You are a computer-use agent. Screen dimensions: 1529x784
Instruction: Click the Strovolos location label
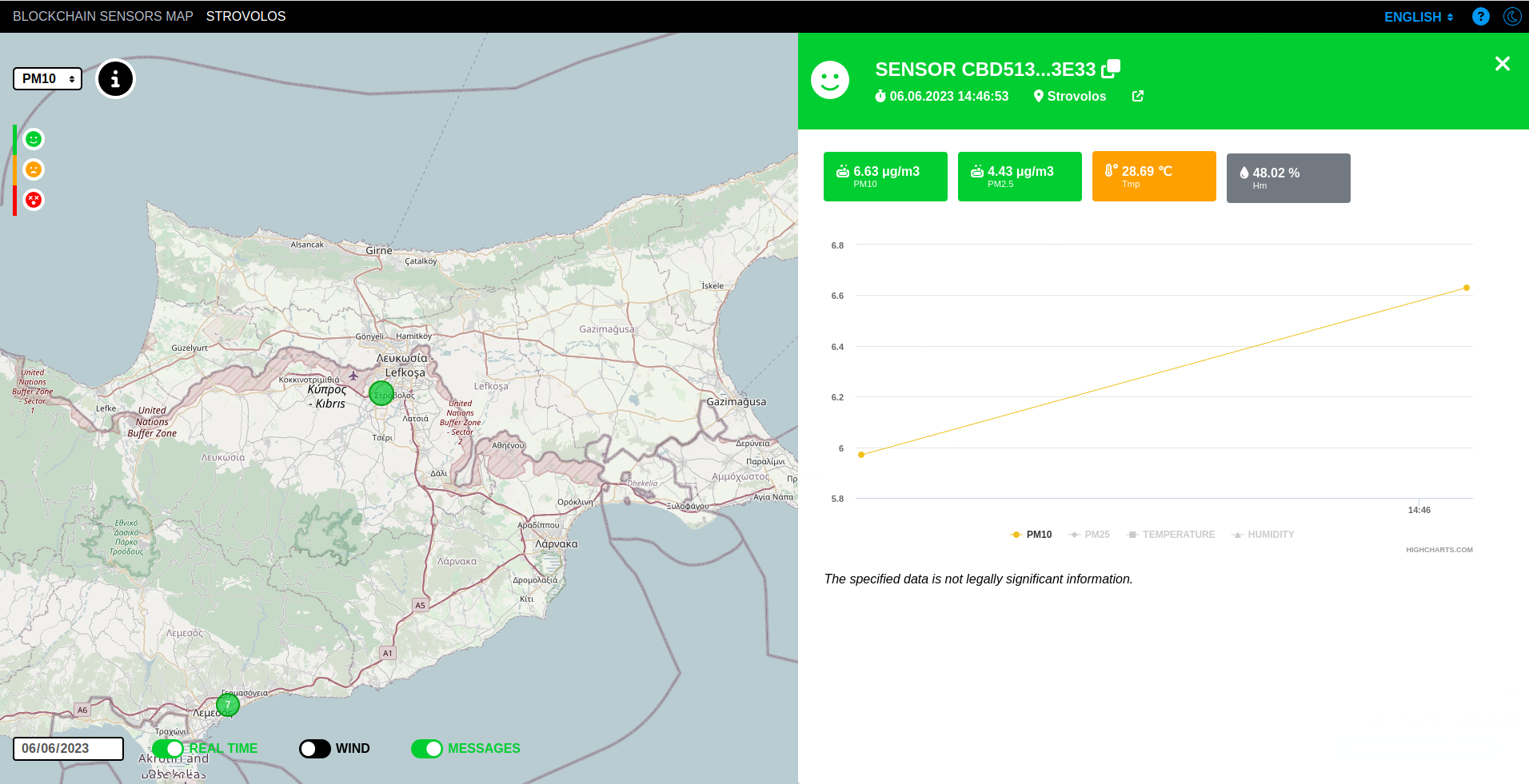[x=1076, y=96]
